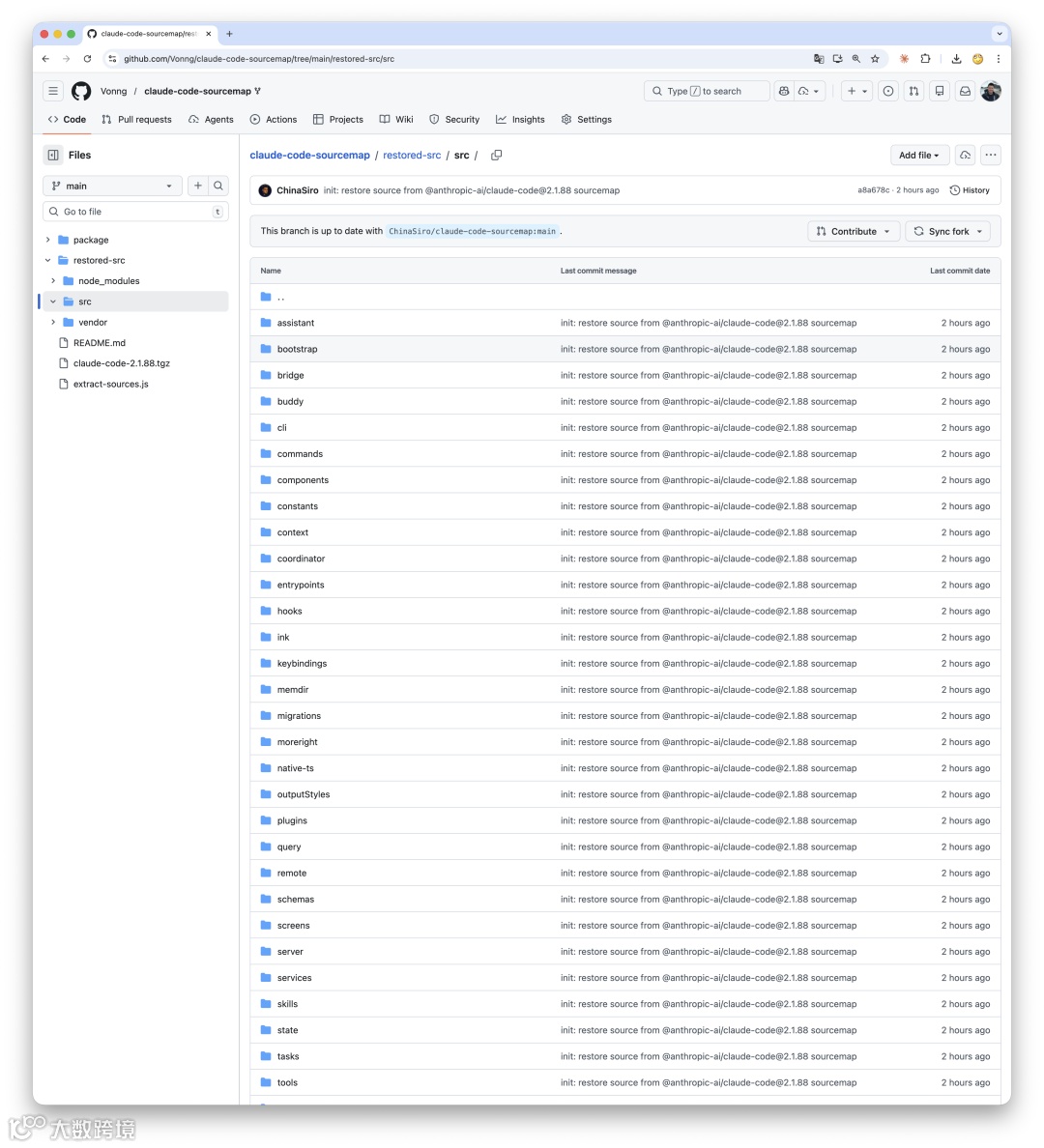This screenshot has width=1044, height=1148.
Task: Switch to the Projects tab
Action: (x=337, y=119)
